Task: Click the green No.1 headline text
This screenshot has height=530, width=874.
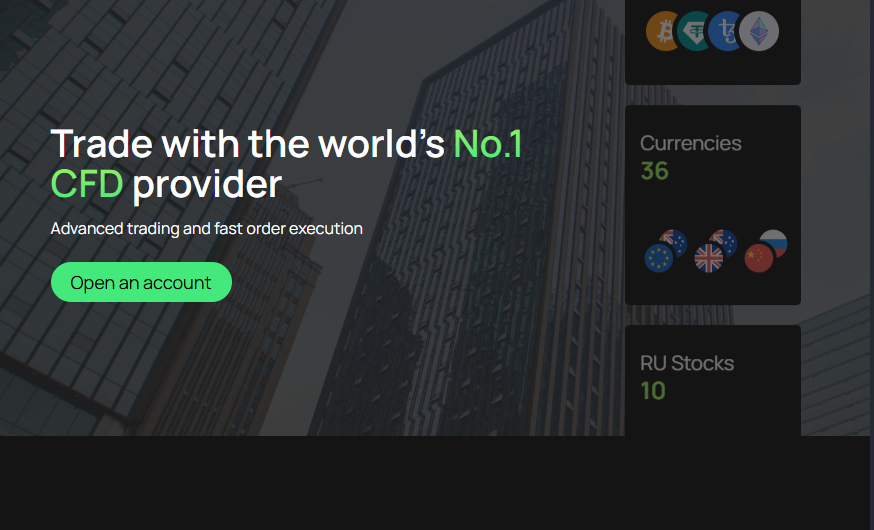Action: click(488, 145)
